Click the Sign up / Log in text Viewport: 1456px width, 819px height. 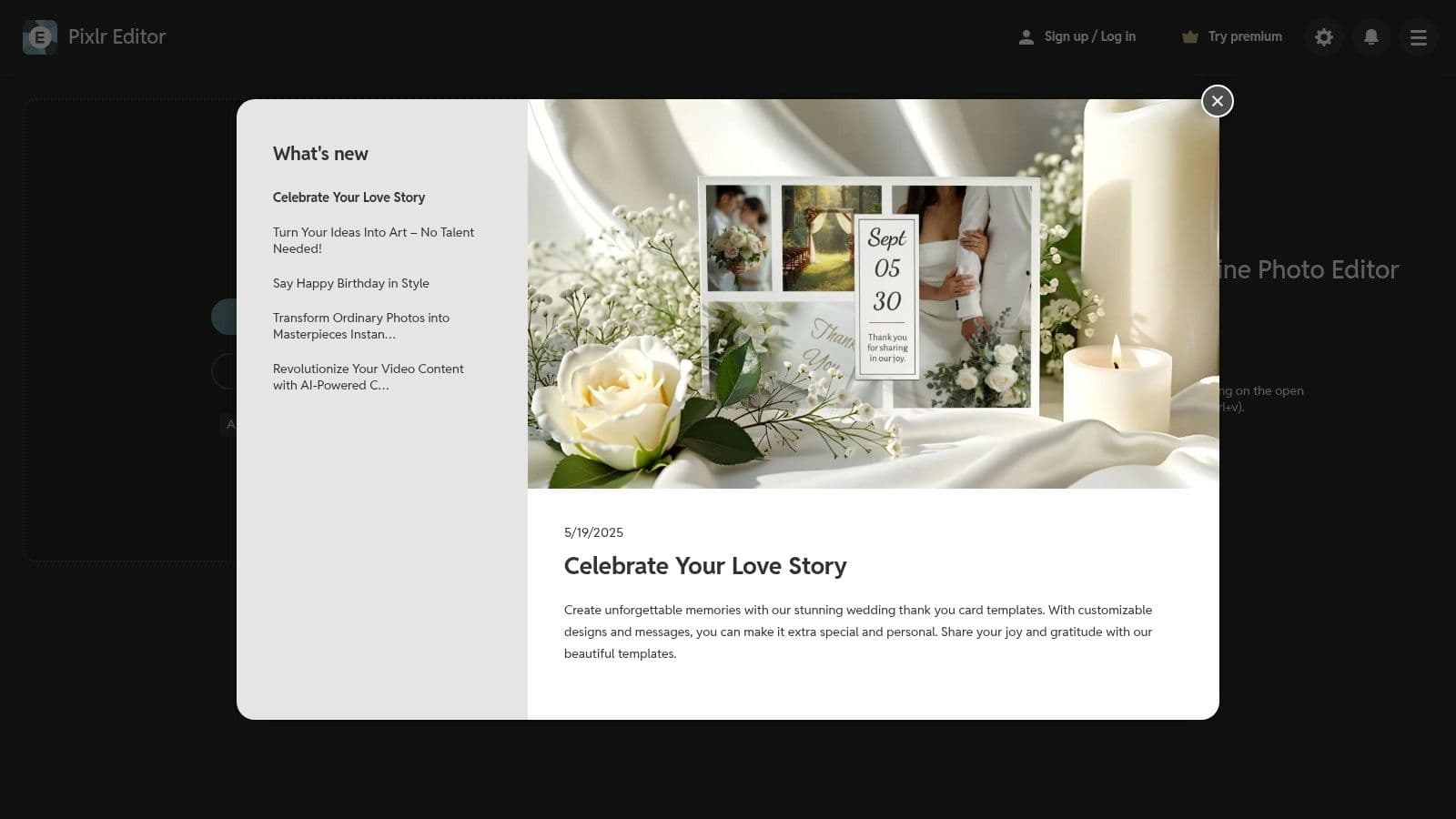point(1089,36)
